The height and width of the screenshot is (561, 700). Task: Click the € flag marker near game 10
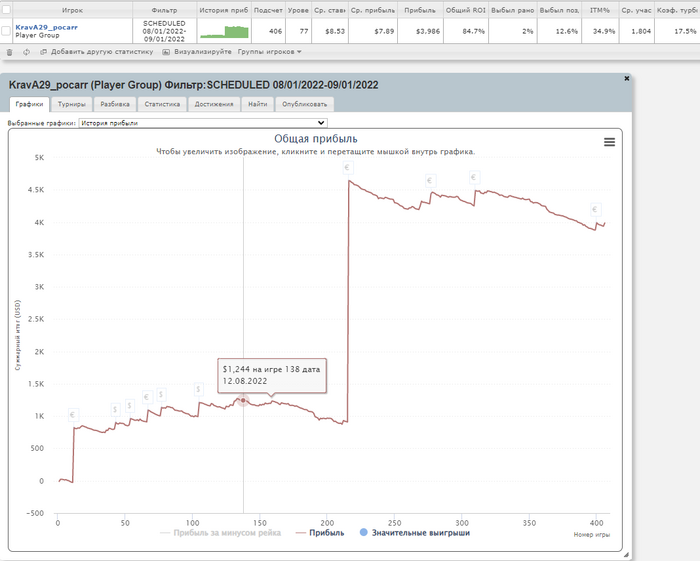tap(74, 415)
